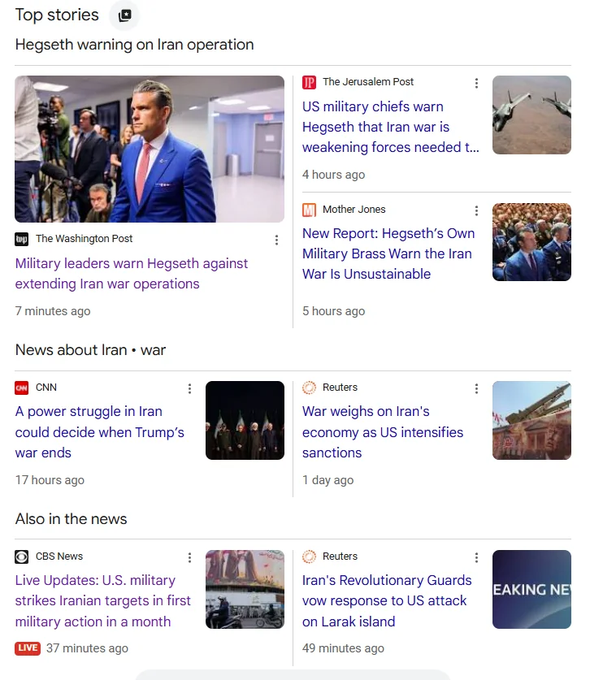Click '37 minutes ago' timestamp

pyautogui.click(x=87, y=648)
